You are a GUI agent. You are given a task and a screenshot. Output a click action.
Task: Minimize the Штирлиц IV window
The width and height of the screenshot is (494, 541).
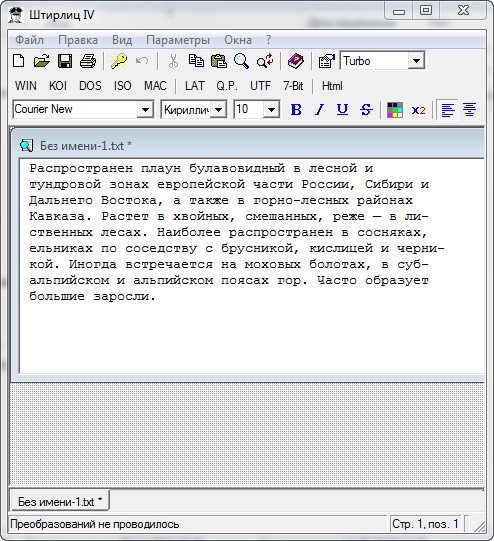click(398, 11)
